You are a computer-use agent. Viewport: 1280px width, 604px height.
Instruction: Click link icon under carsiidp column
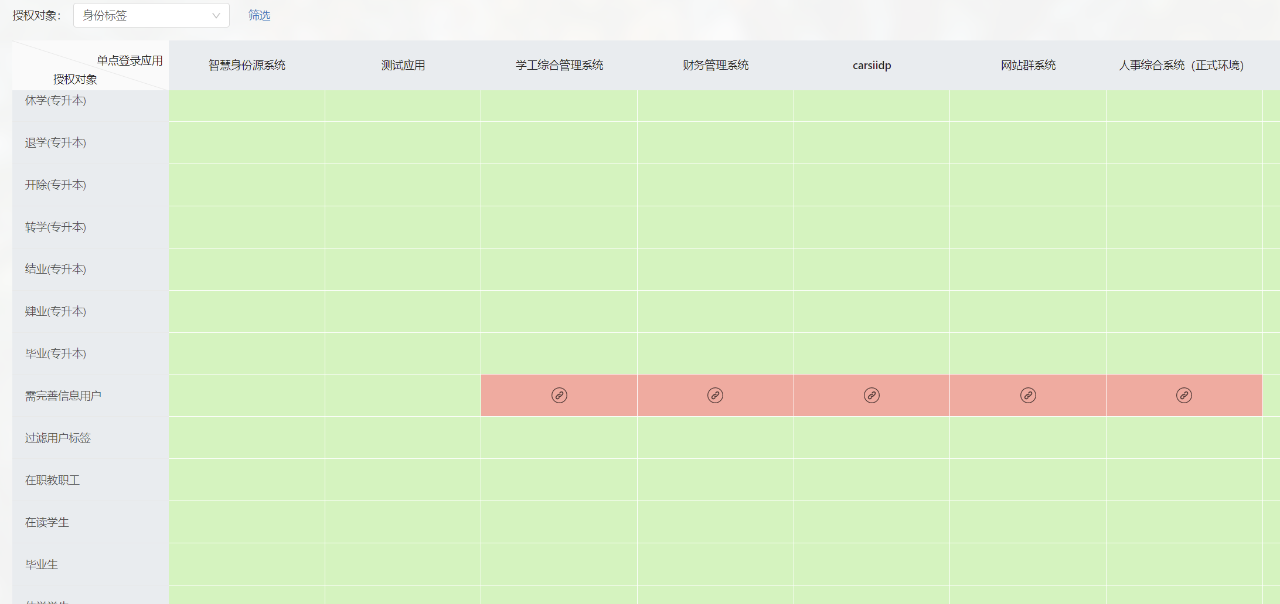coord(872,395)
